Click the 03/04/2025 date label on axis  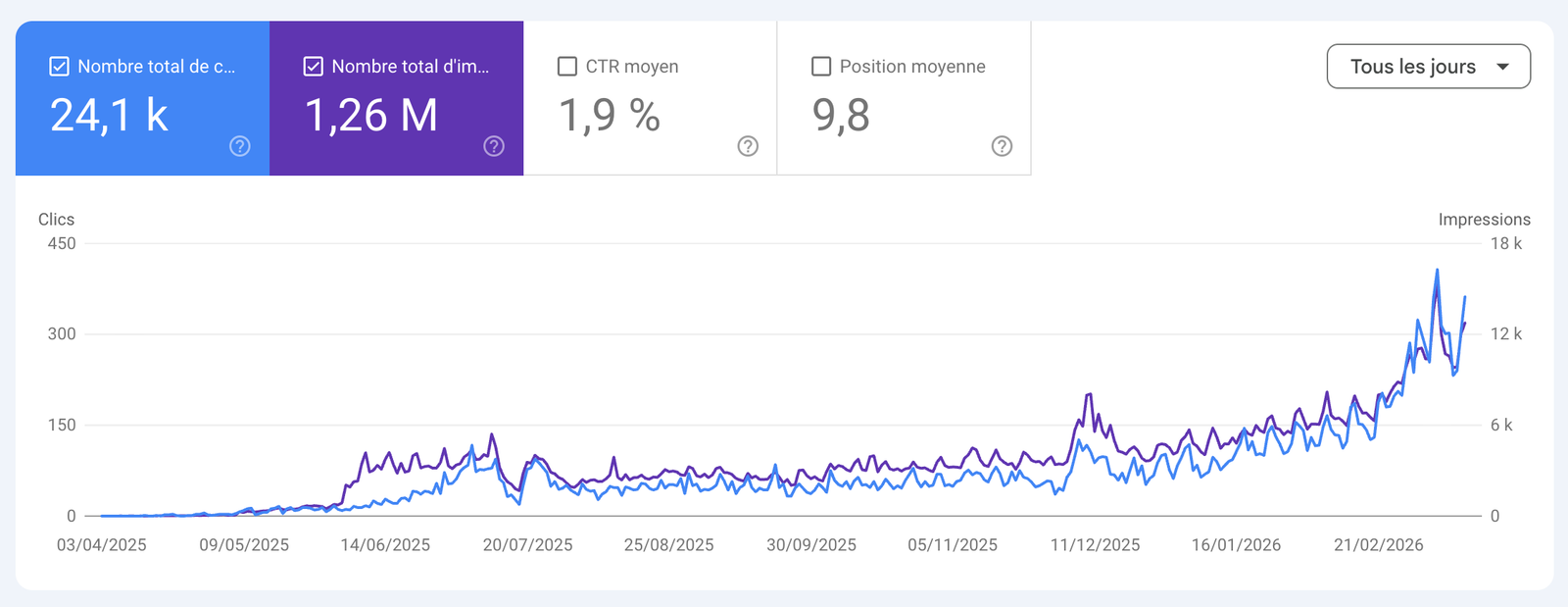[x=102, y=545]
